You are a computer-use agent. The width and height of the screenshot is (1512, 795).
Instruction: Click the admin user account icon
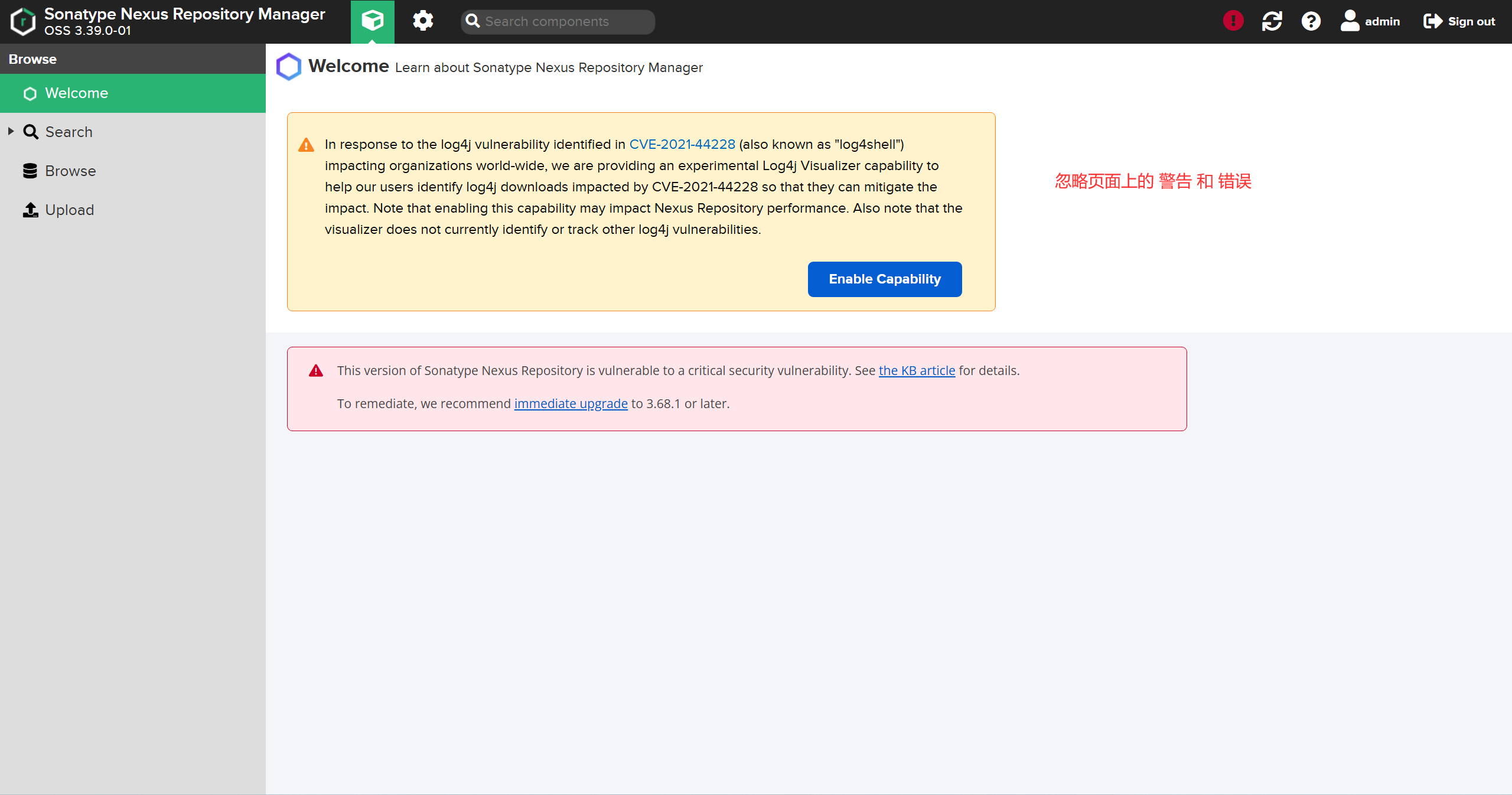click(x=1350, y=21)
